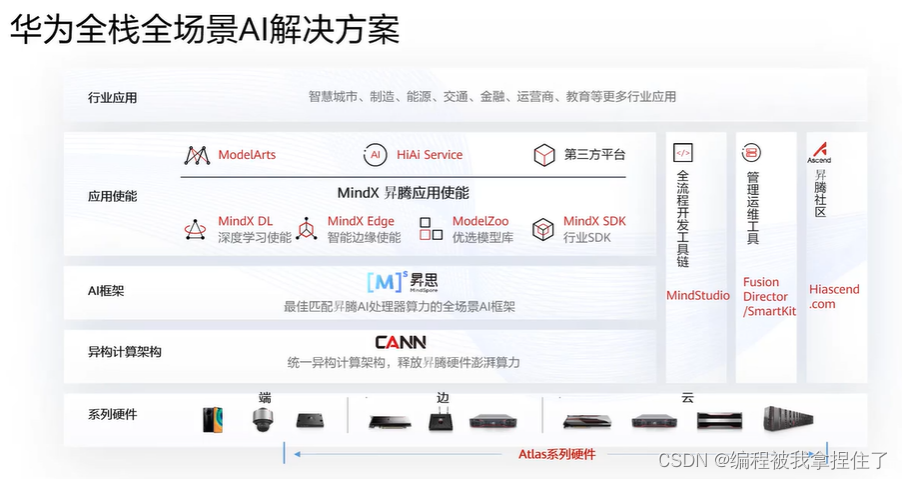Click the vertical 昇腾社区 text

820,193
